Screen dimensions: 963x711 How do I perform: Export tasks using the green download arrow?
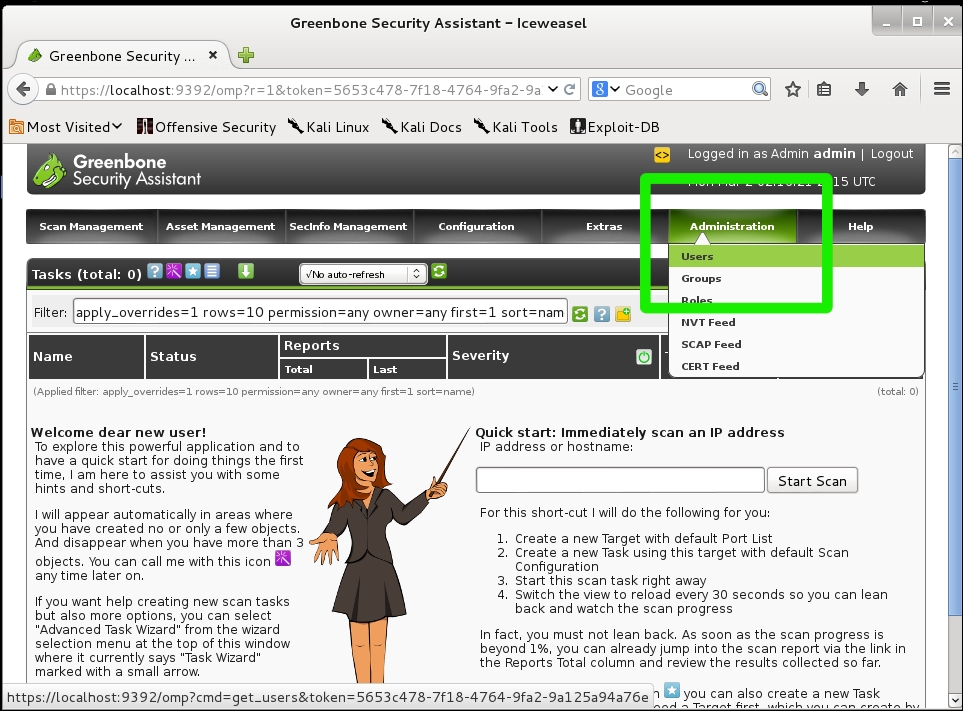click(246, 271)
